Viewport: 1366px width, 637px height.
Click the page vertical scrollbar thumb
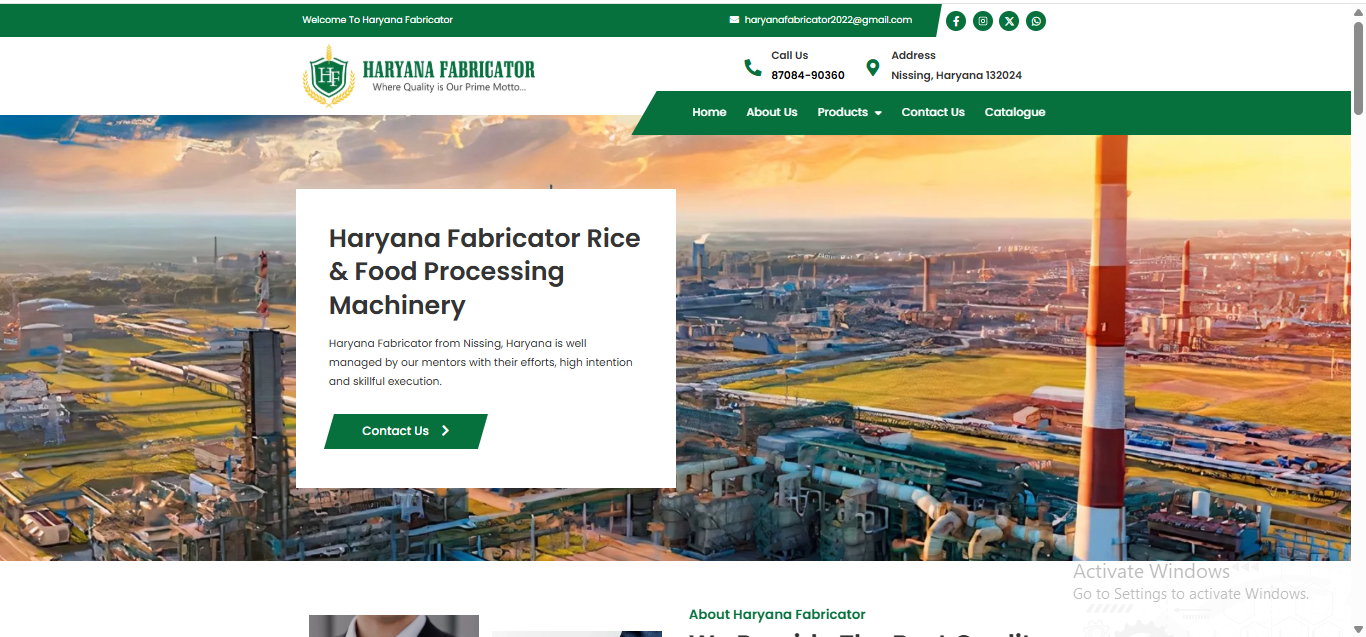pyautogui.click(x=1358, y=68)
